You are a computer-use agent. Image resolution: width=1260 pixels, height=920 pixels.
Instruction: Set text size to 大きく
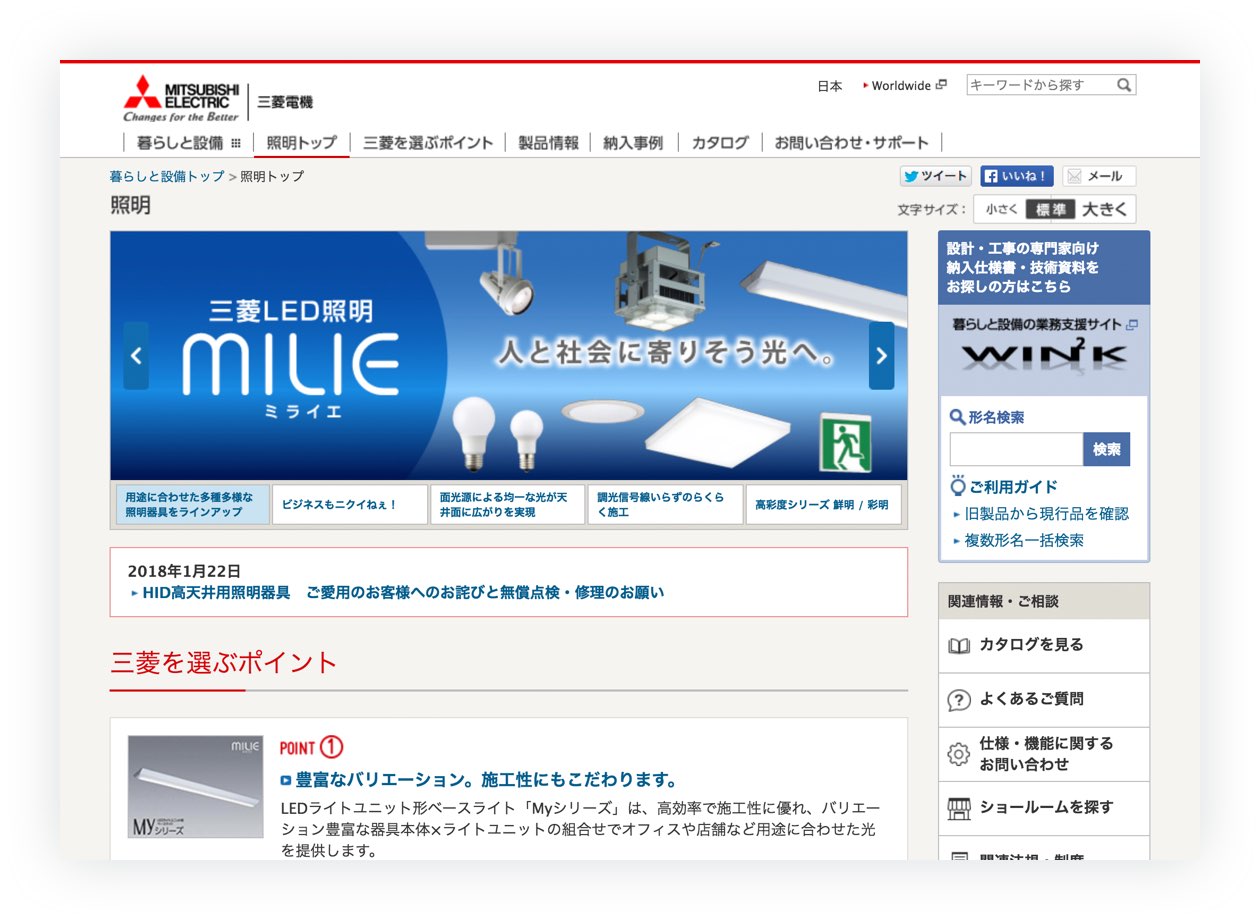(1104, 209)
